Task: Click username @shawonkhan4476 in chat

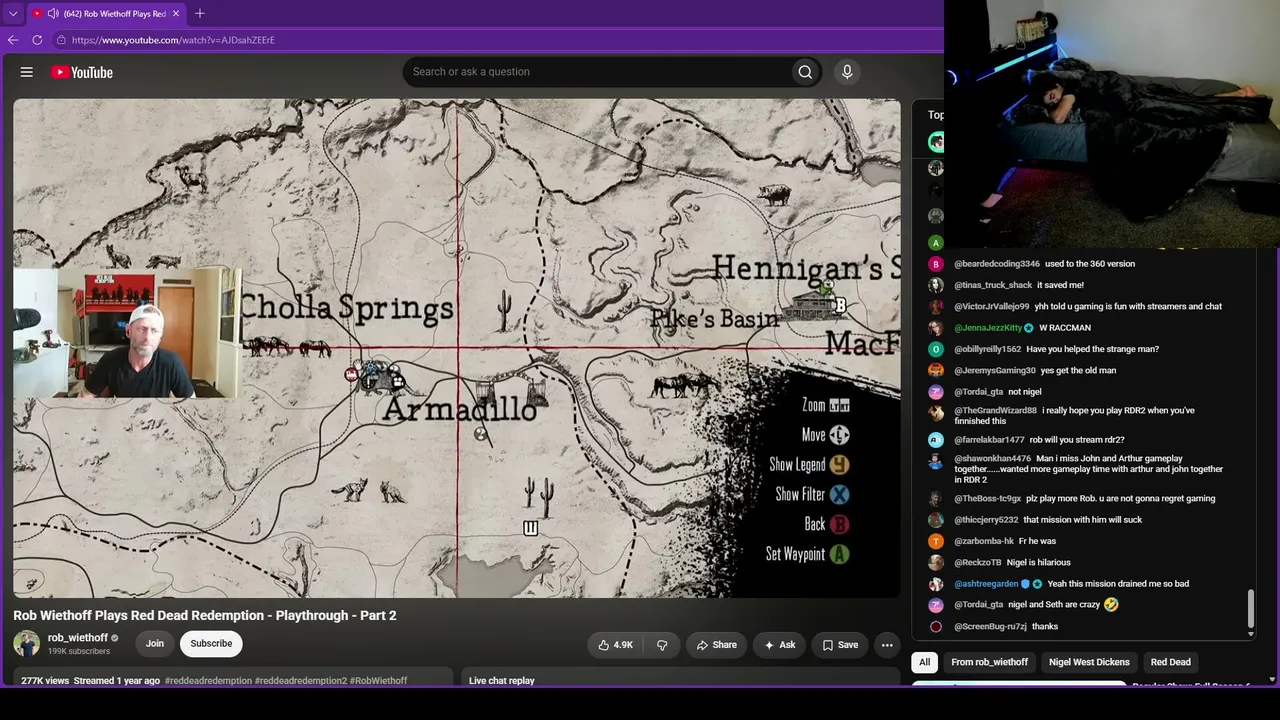Action: tap(992, 459)
